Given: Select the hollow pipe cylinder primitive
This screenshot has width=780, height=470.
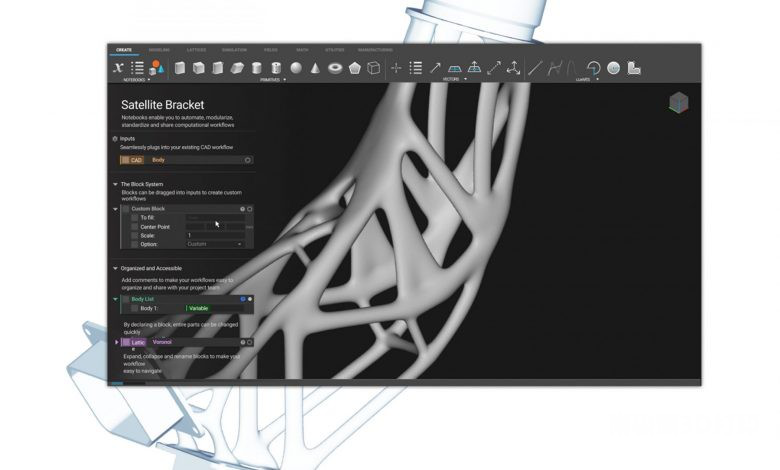Looking at the screenshot, I should (x=276, y=68).
